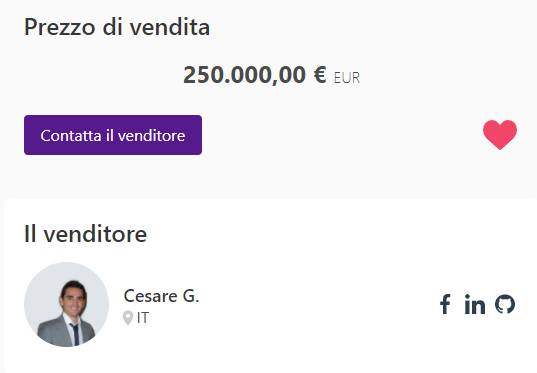This screenshot has height=373, width=537.
Task: Open the seller's Facebook profile icon
Action: click(445, 304)
